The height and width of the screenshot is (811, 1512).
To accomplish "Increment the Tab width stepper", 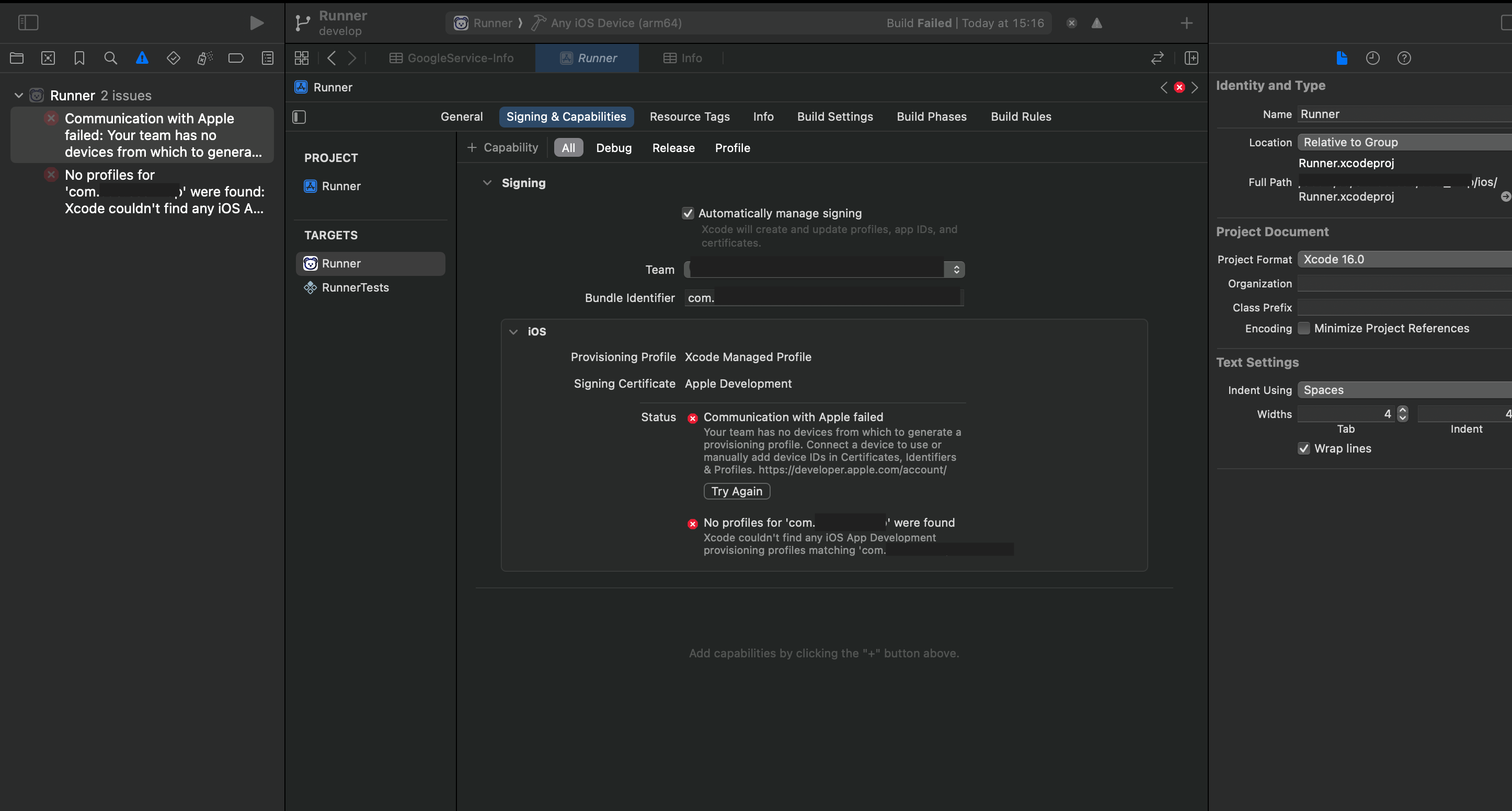I will click(x=1402, y=410).
